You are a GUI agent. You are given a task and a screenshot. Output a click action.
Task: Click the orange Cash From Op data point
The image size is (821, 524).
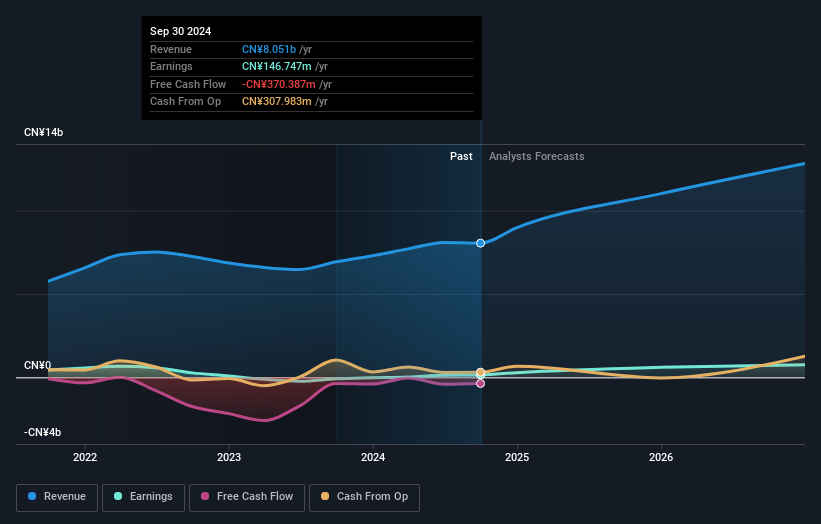click(x=480, y=372)
